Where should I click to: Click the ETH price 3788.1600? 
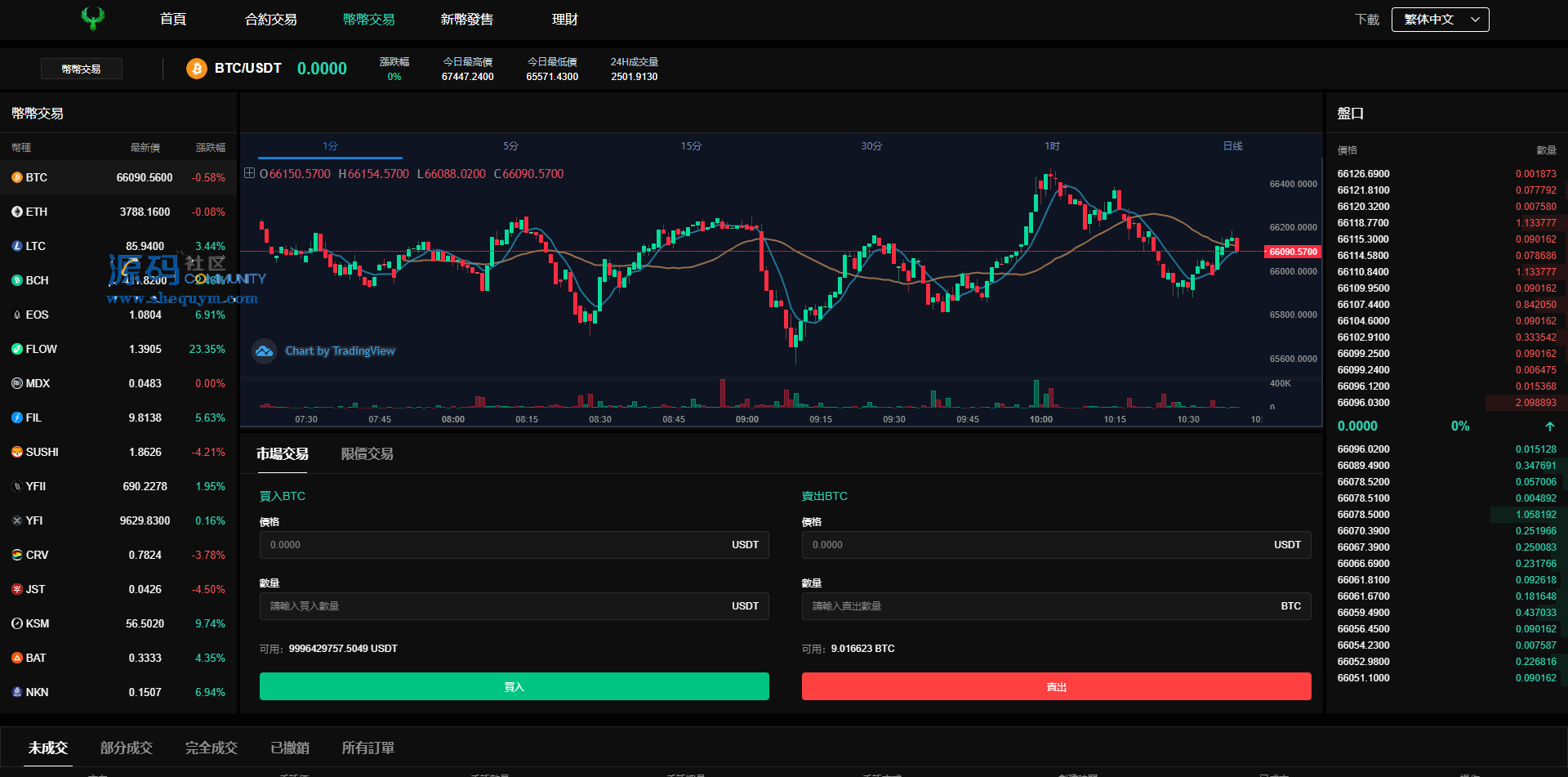(x=145, y=212)
